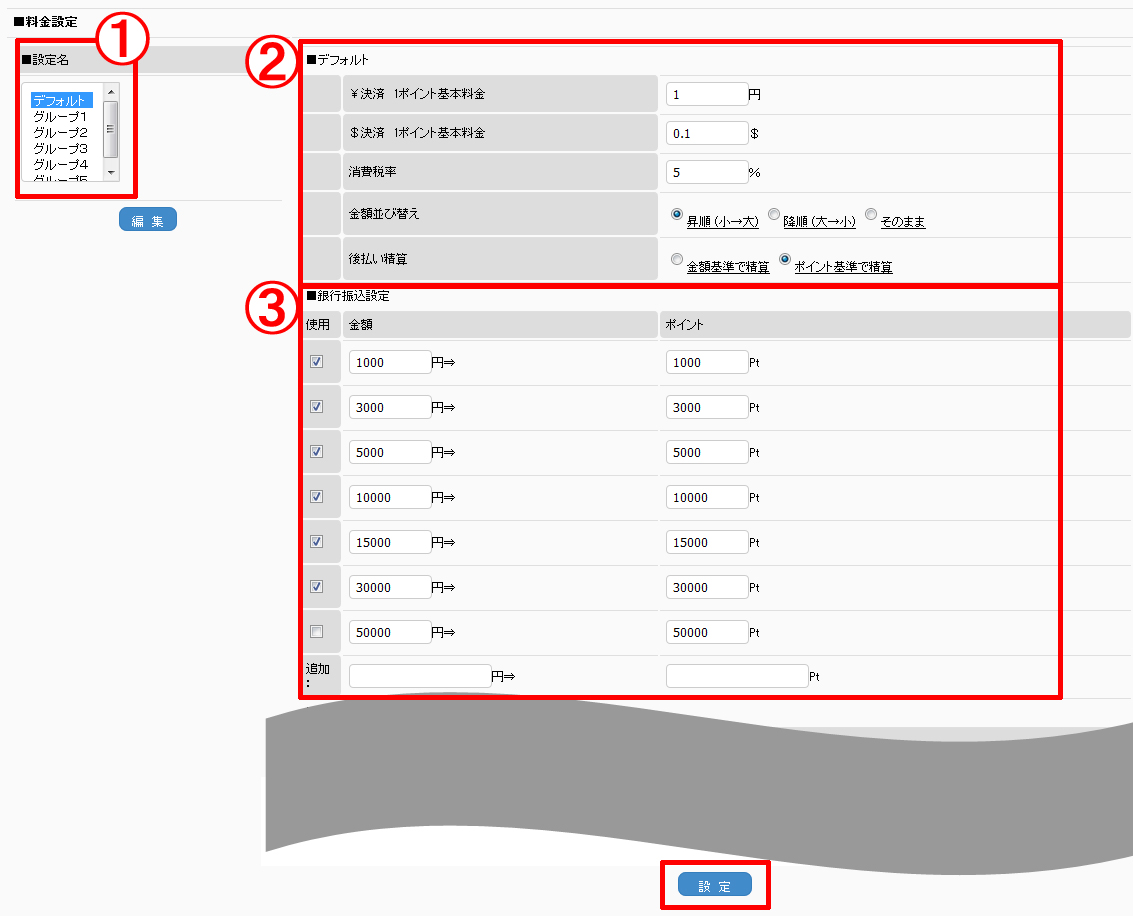Select そのまま sort radio button
Screen dimensions: 1133x916
click(x=871, y=214)
